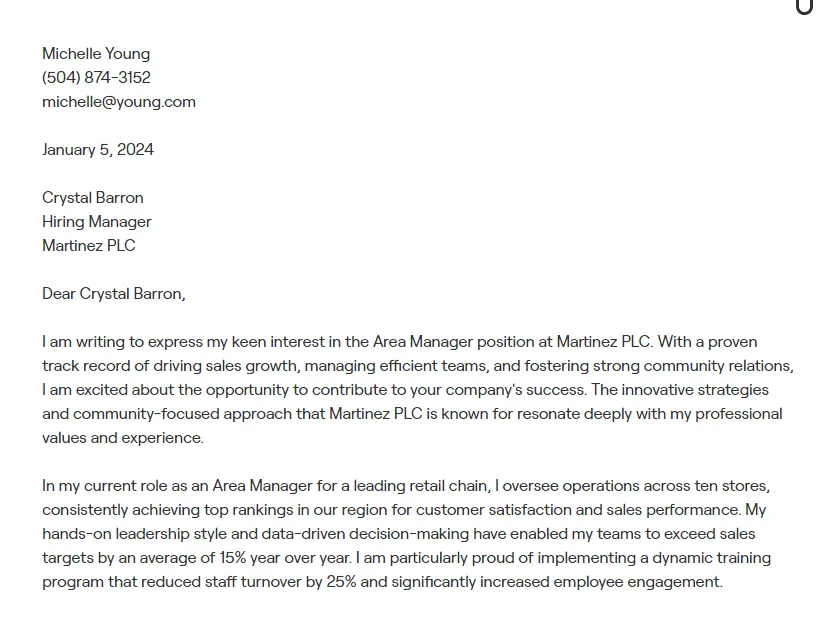
Task: Click the sender name Michelle Young
Action: click(96, 54)
